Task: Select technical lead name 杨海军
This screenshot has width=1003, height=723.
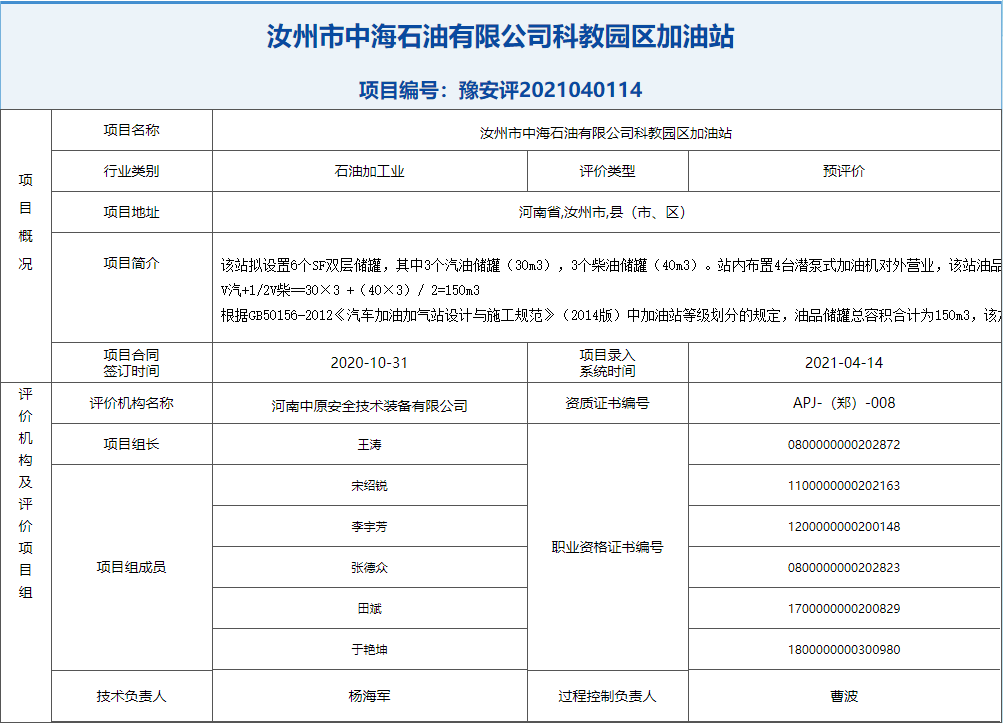Action: tap(369, 696)
